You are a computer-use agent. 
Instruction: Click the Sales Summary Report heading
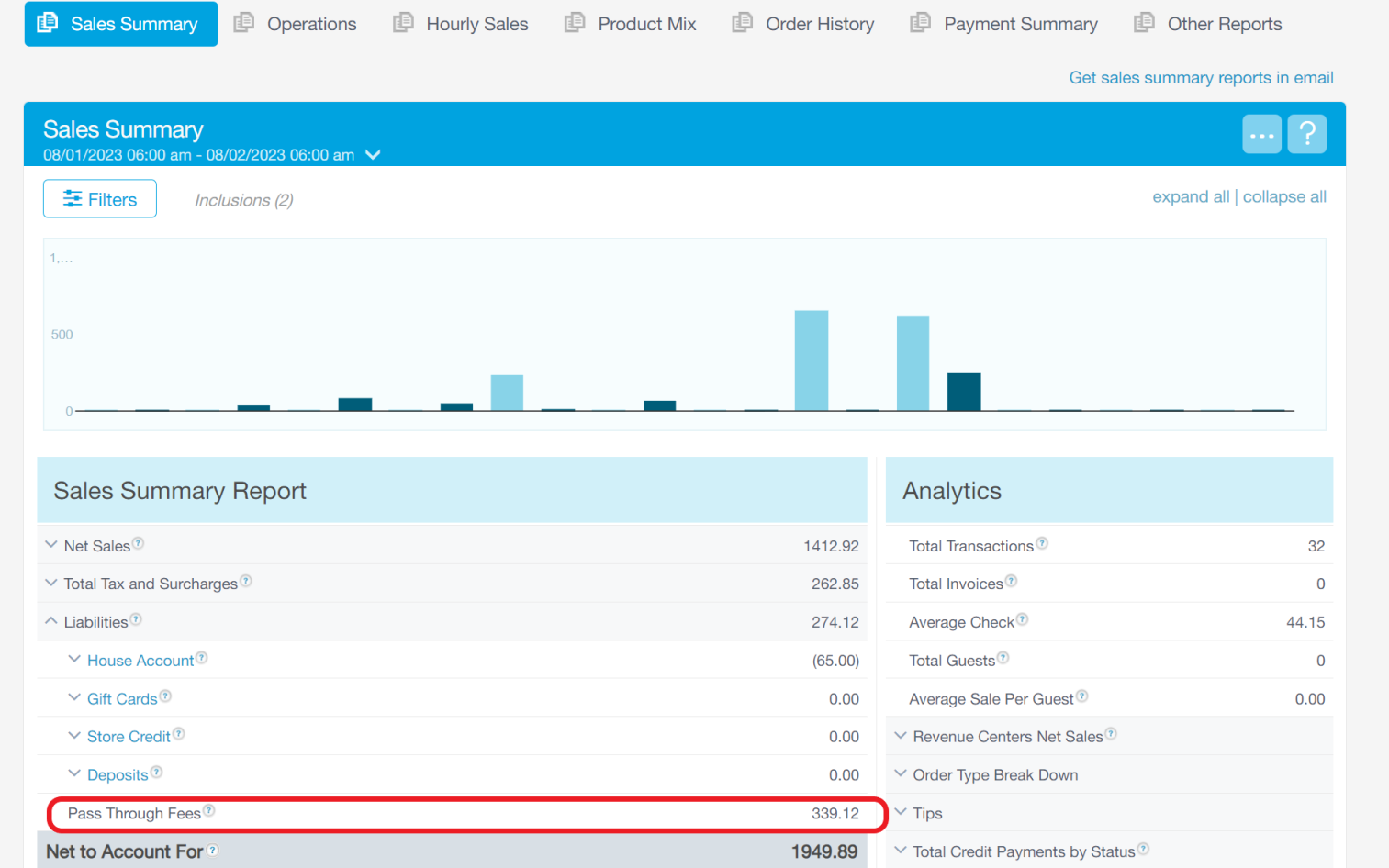tap(180, 491)
